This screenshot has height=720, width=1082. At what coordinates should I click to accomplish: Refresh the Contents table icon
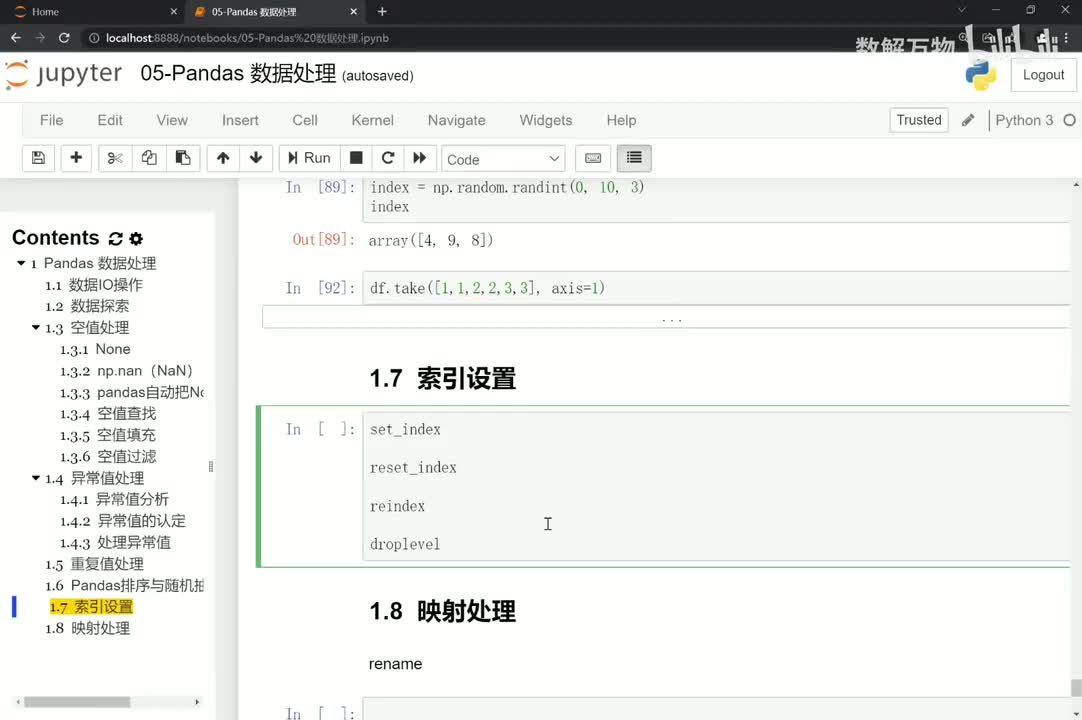click(115, 239)
